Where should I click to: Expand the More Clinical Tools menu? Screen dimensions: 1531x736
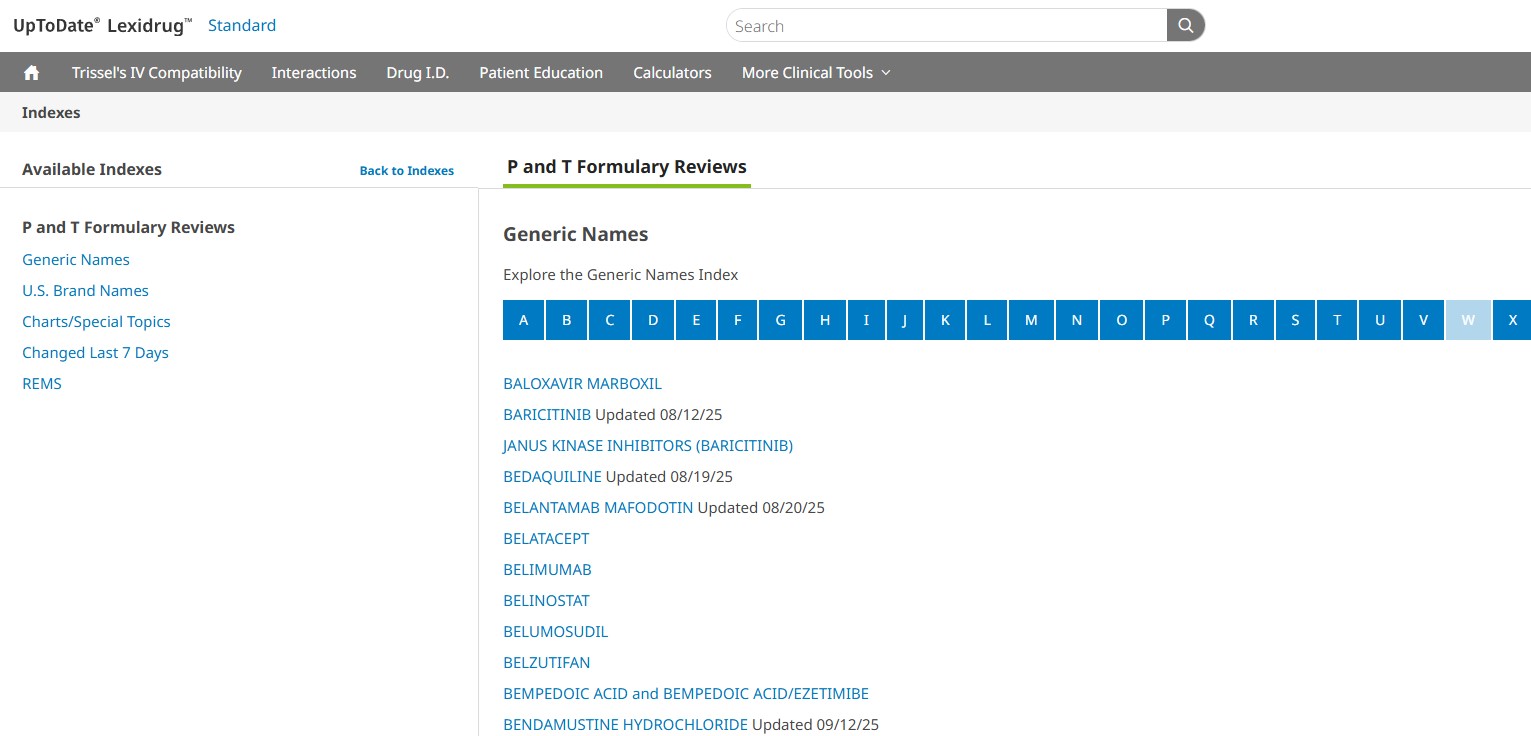coord(815,73)
